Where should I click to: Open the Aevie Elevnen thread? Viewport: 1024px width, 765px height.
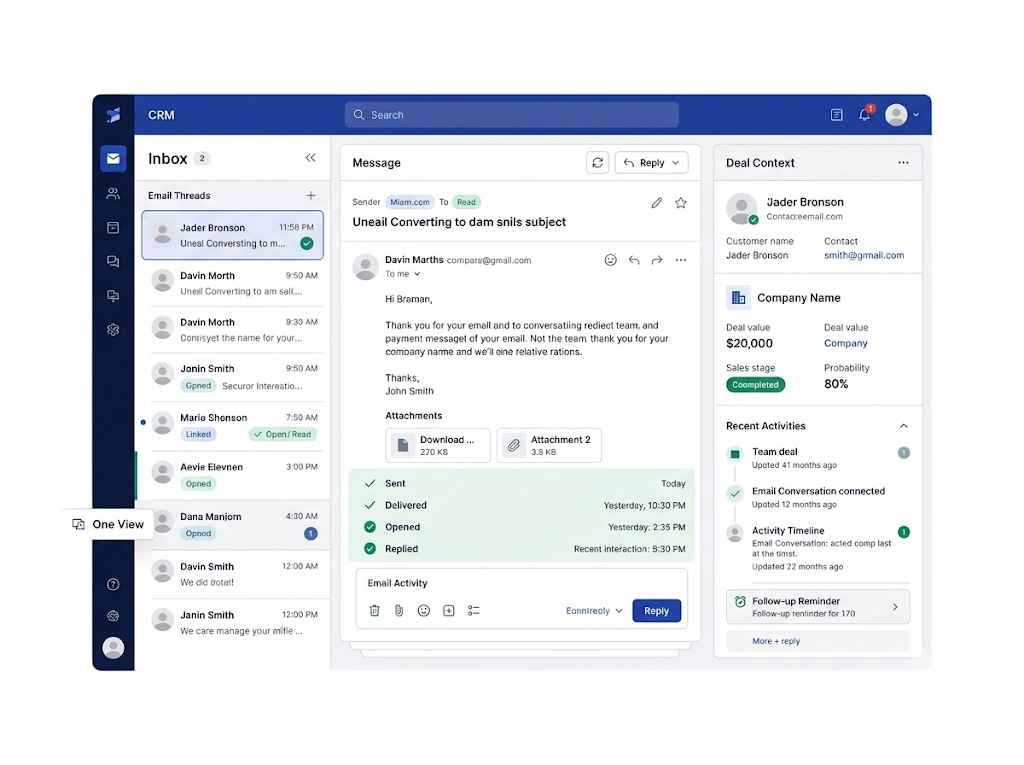pyautogui.click(x=232, y=476)
